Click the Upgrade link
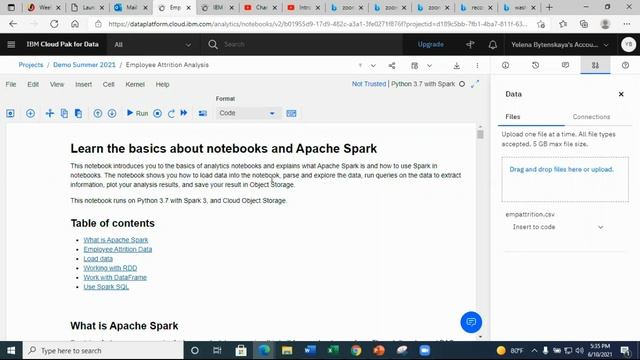This screenshot has height=360, width=640. 430,44
